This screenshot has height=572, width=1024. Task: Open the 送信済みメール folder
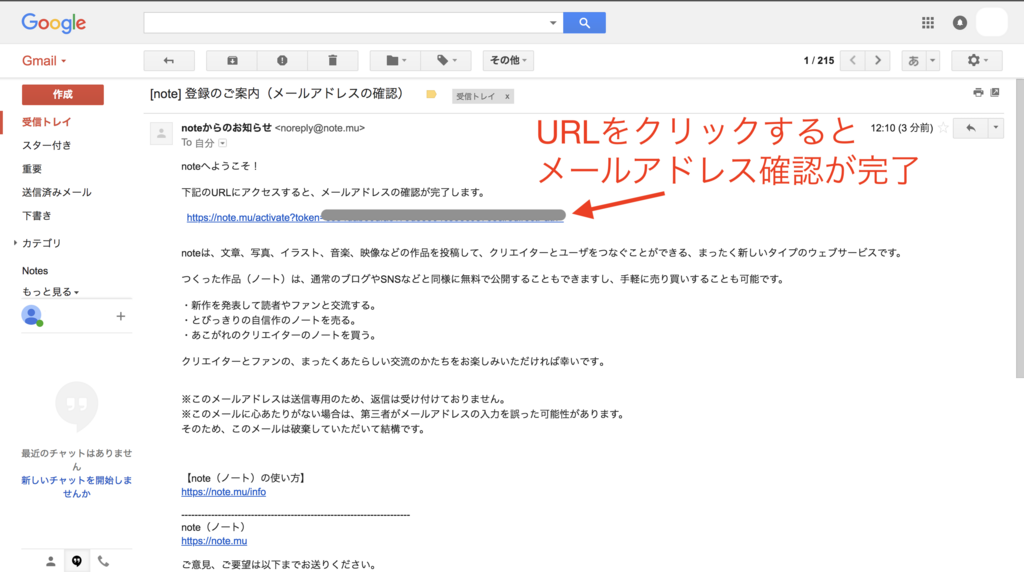tap(57, 192)
